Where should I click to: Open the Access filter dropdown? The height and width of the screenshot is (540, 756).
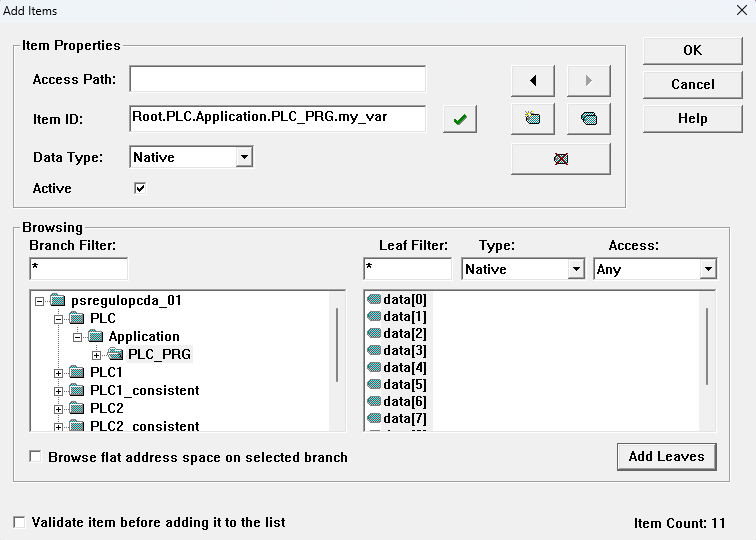point(708,269)
